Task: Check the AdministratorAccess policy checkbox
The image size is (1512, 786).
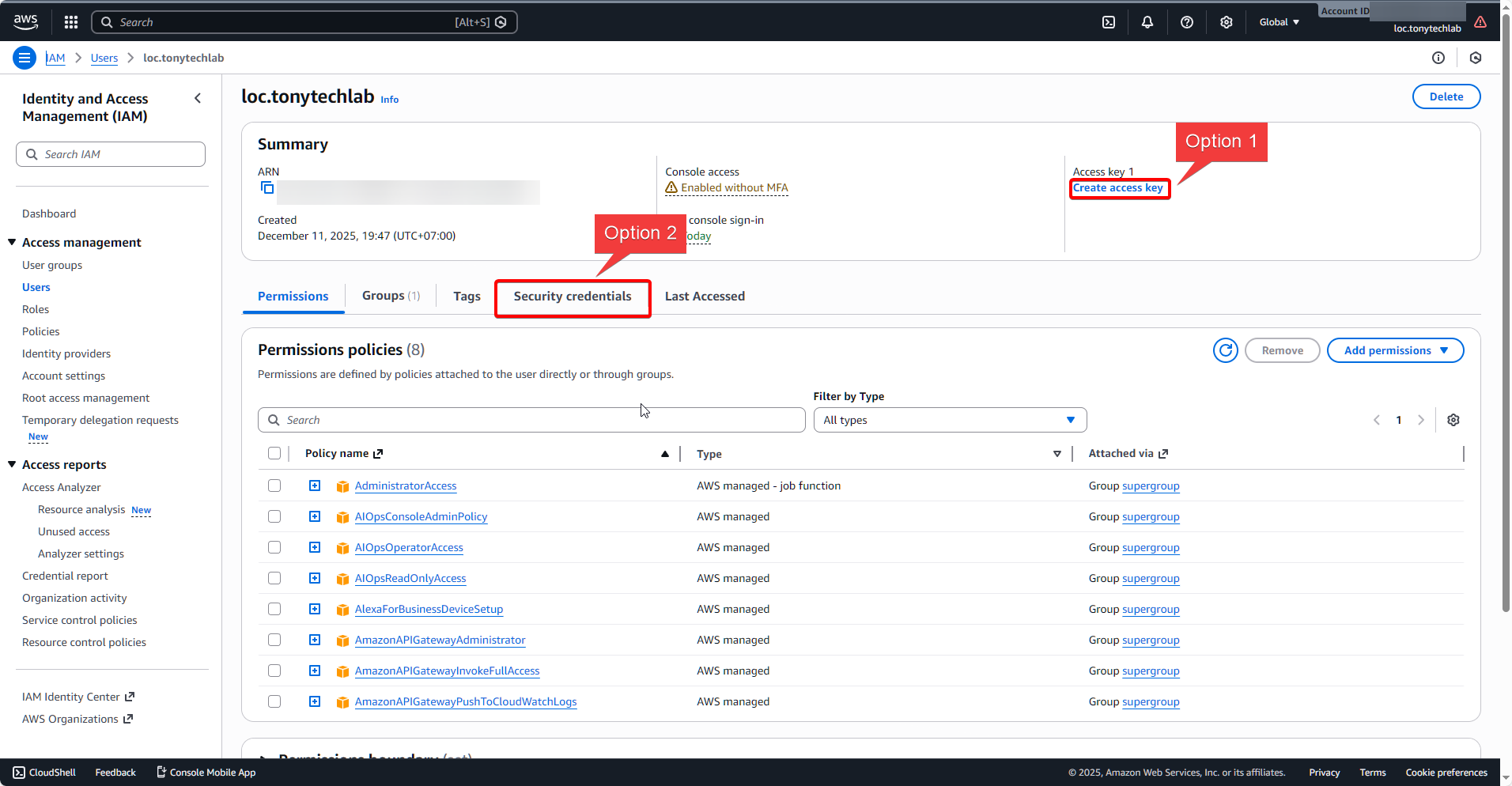Action: click(274, 486)
